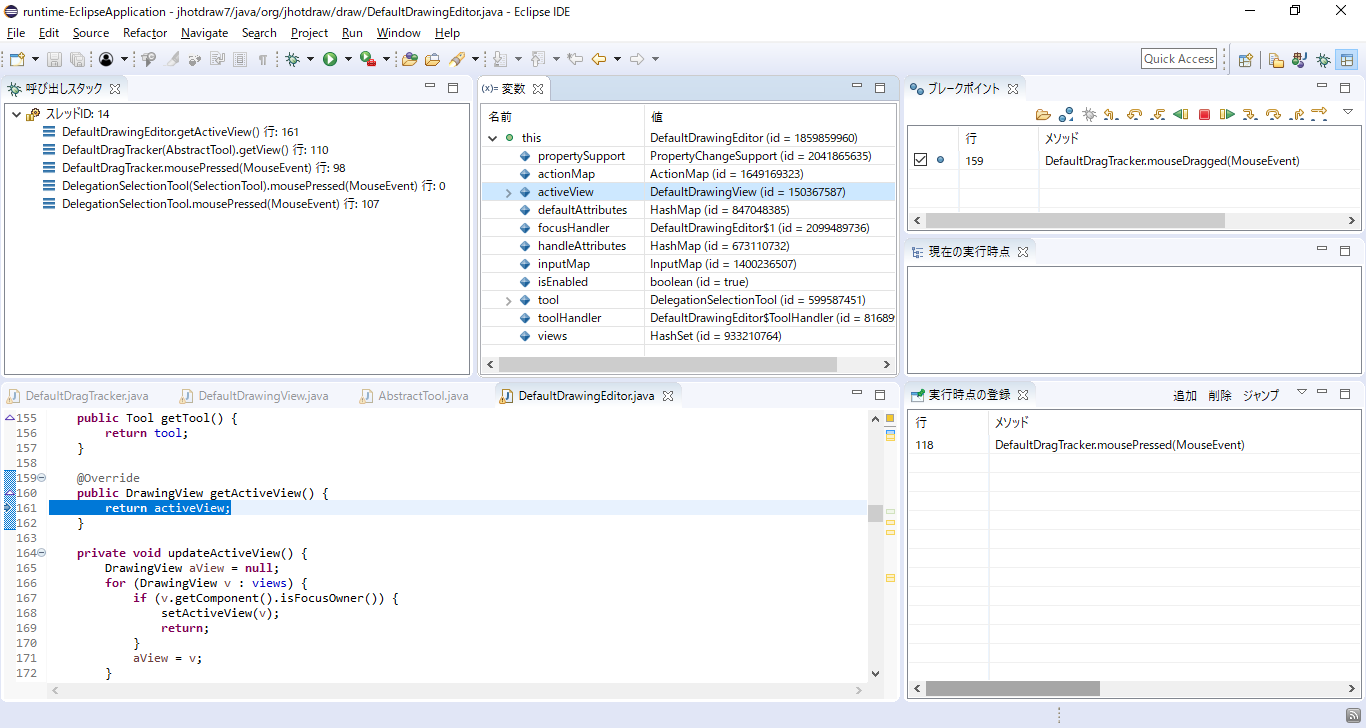The width and height of the screenshot is (1366, 728).
Task: Open the Back history dropdown arrow
Action: [x=617, y=59]
